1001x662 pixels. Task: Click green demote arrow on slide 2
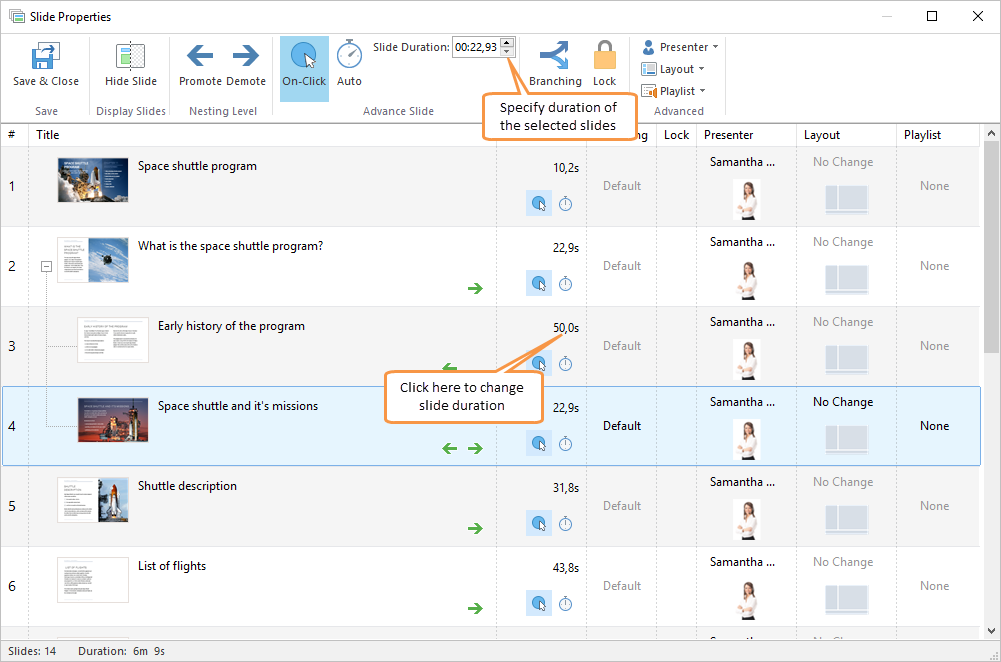pyautogui.click(x=475, y=289)
